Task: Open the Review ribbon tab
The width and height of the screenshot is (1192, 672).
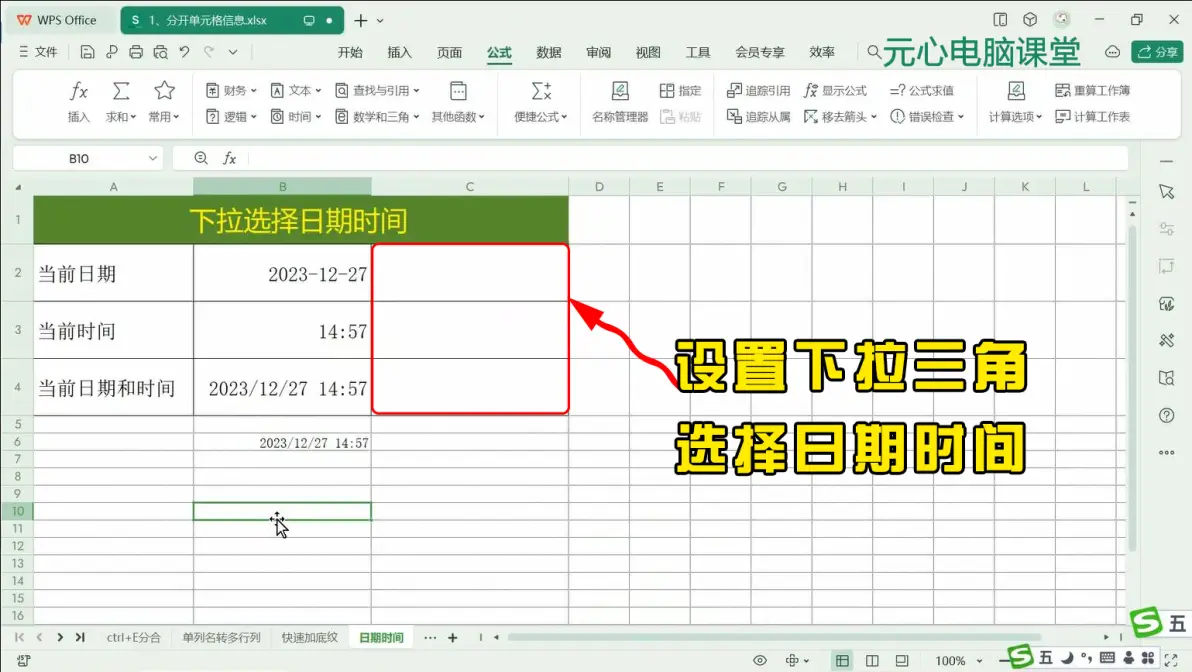Action: (x=598, y=52)
